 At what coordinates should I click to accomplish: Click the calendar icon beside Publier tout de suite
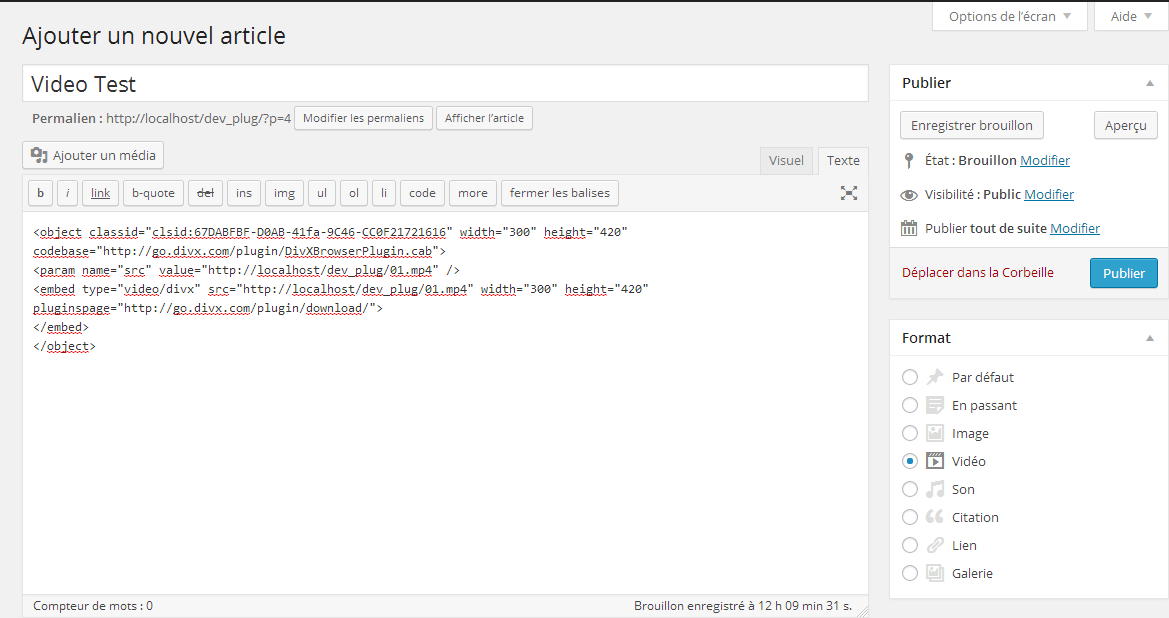coord(909,228)
